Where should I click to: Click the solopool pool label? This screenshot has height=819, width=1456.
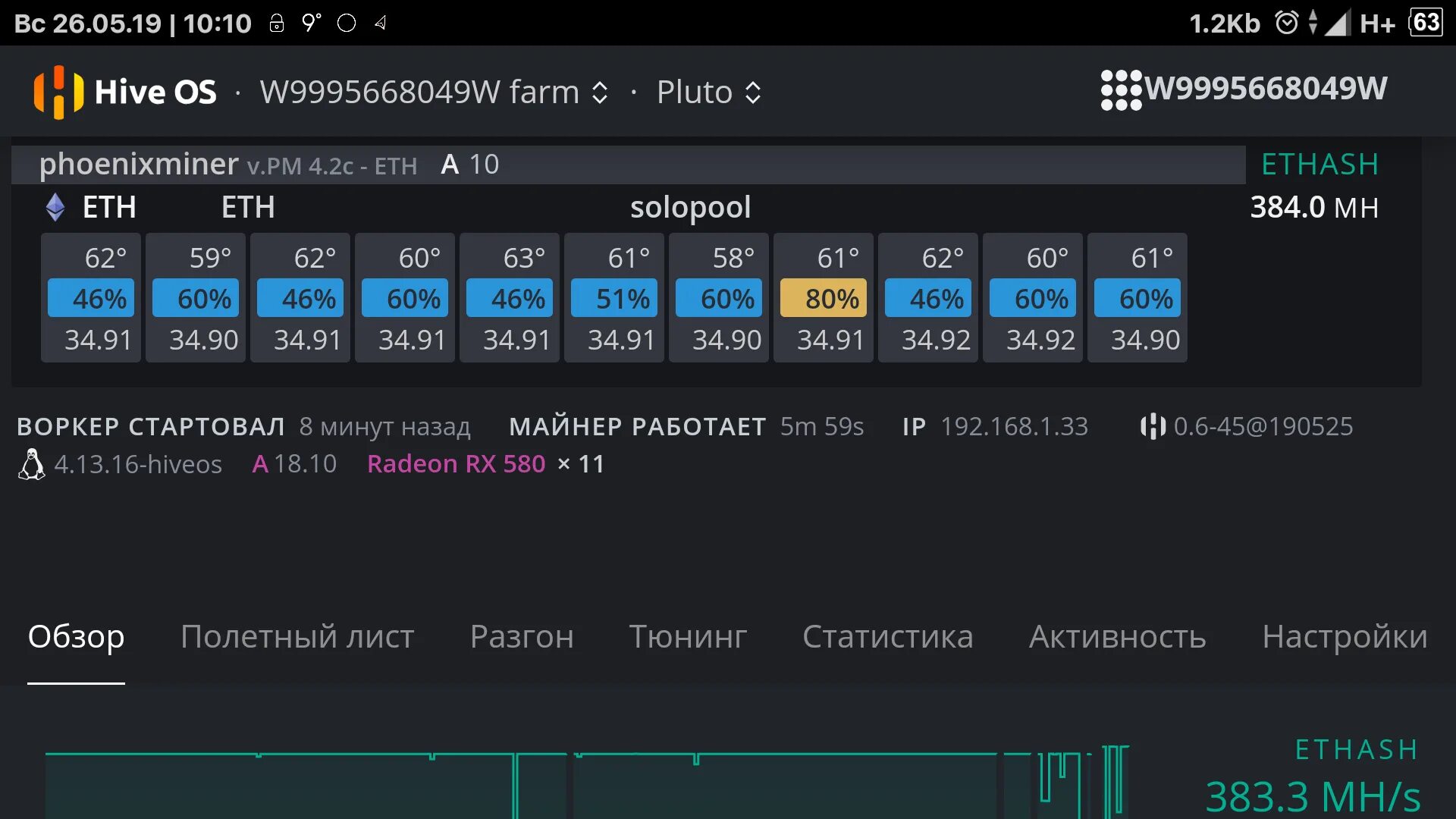coord(690,207)
